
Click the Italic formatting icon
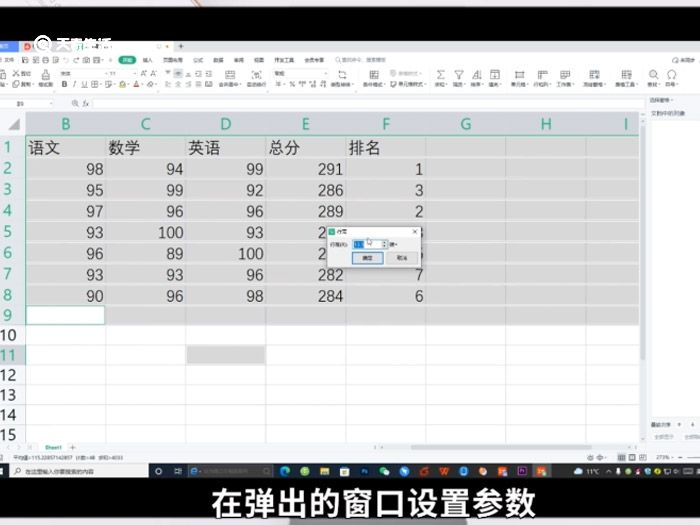[x=74, y=84]
